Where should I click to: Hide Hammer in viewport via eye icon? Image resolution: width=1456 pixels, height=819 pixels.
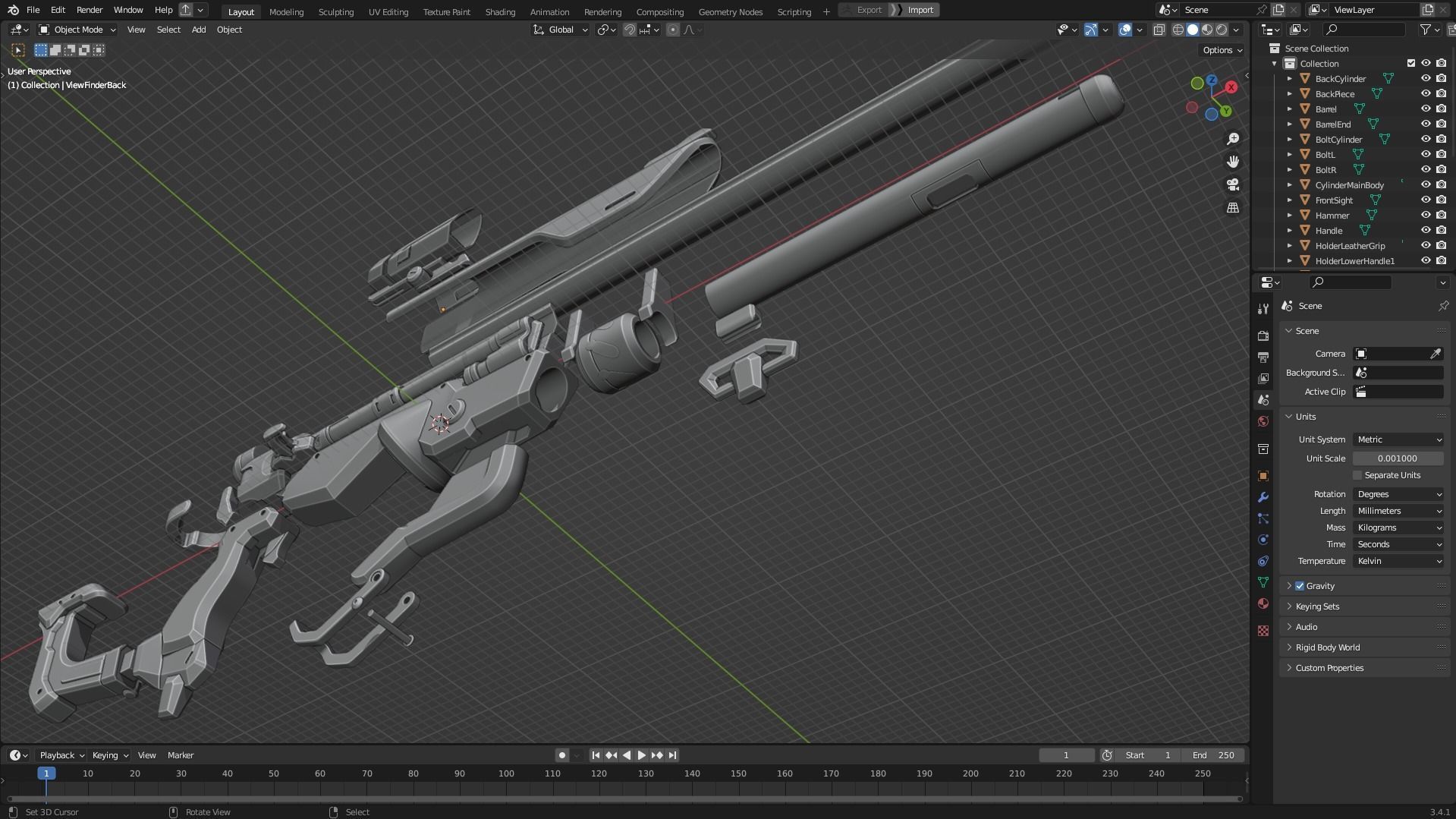tap(1426, 215)
